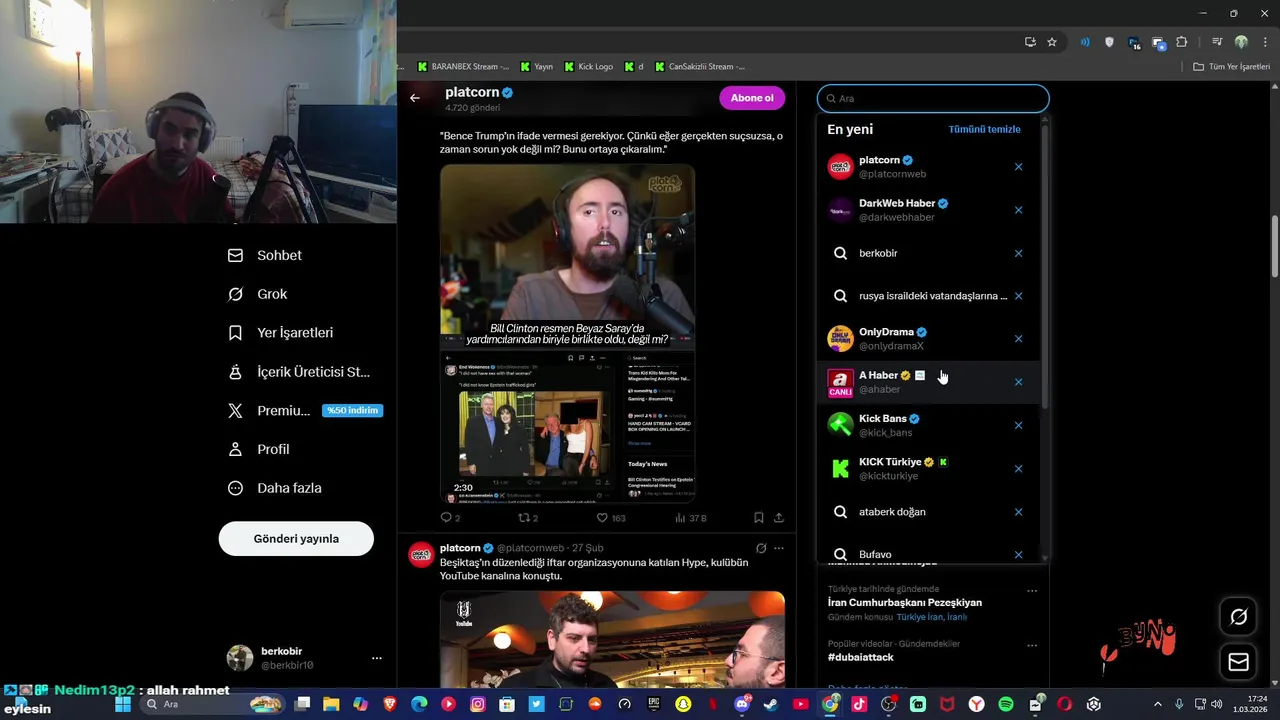Remove Kick Bans from recent searches

coord(1018,425)
